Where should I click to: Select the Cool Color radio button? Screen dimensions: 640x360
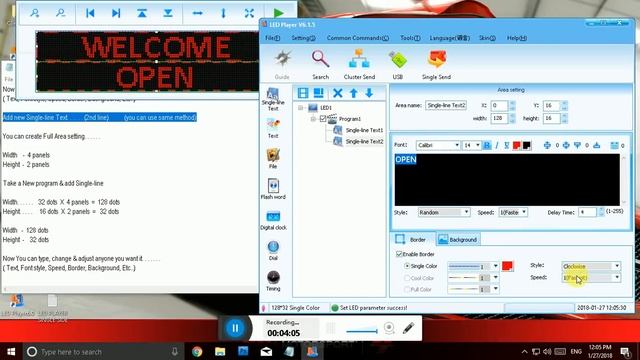click(407, 278)
